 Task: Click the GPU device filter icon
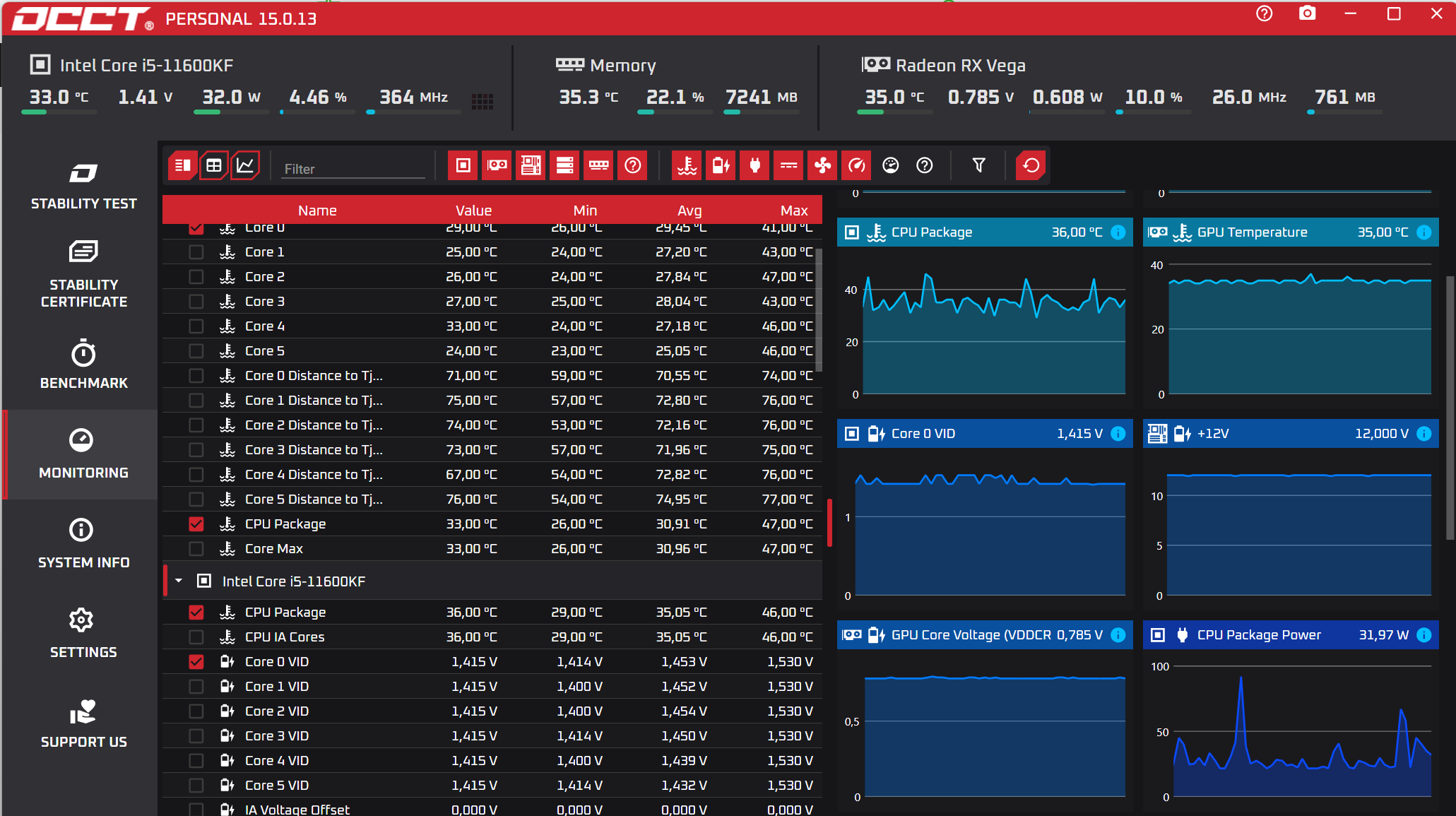pyautogui.click(x=497, y=165)
